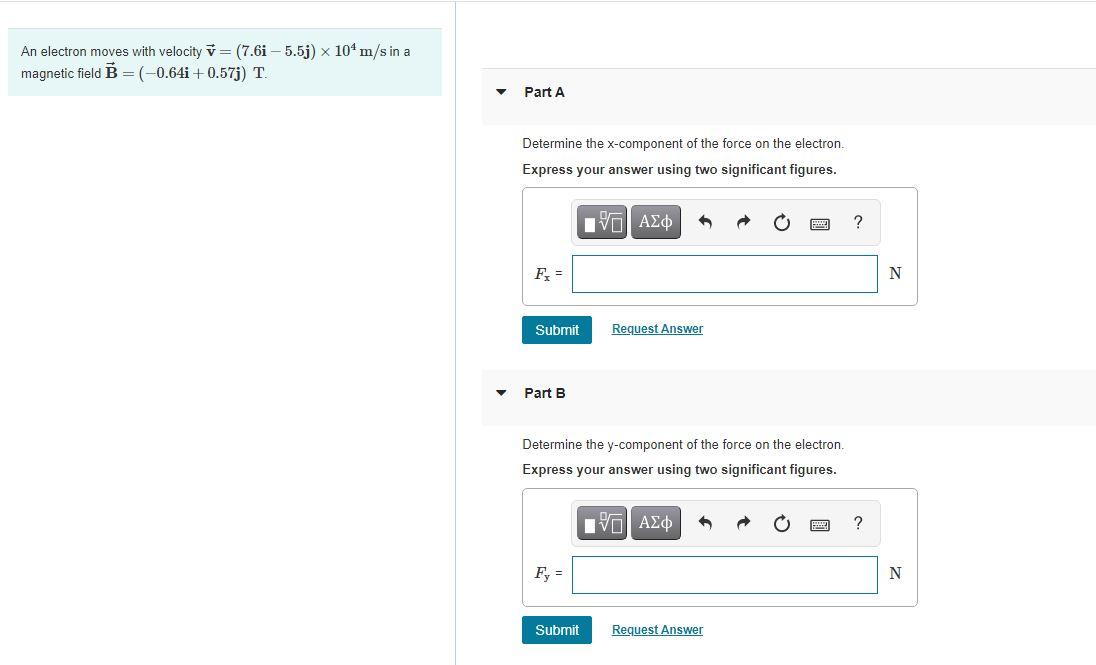Open math templates button in Part B toolbar
This screenshot has width=1096, height=665.
point(602,523)
